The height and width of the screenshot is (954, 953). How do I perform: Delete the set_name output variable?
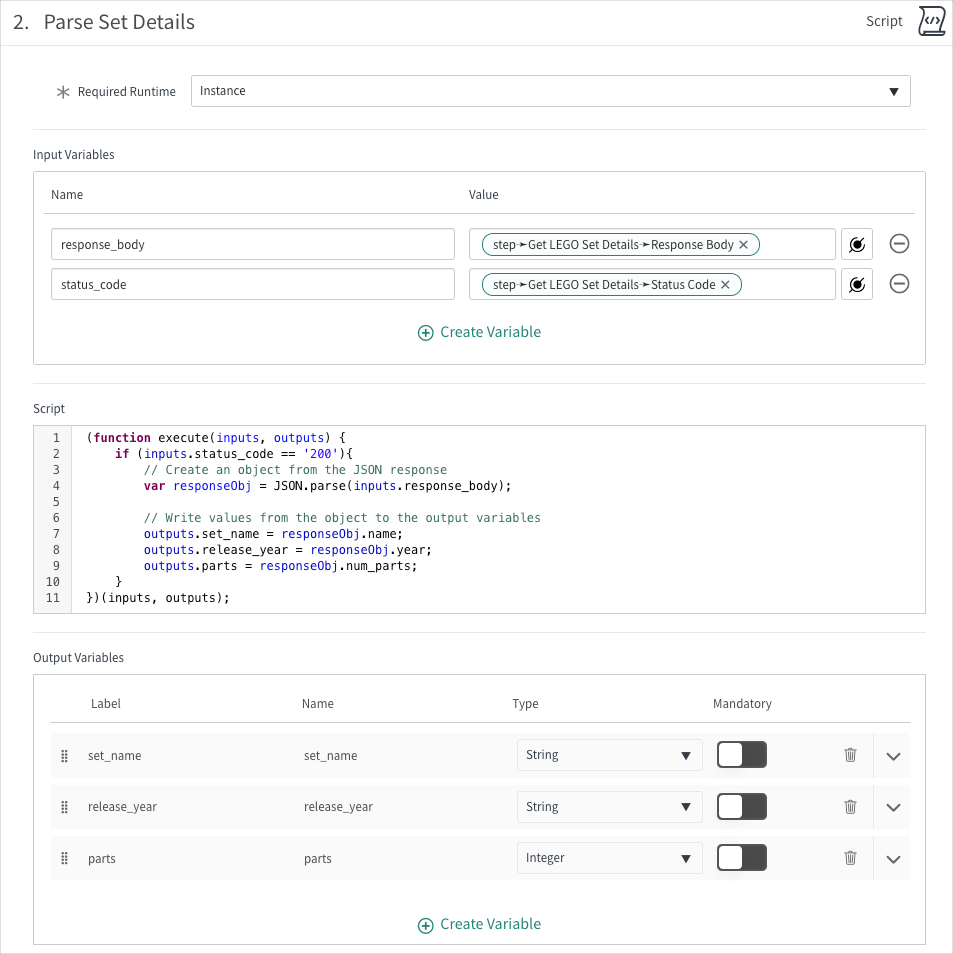click(x=850, y=755)
